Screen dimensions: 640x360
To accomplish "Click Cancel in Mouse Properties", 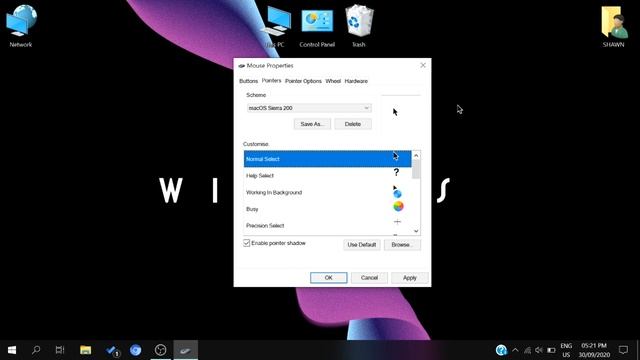I will click(369, 278).
